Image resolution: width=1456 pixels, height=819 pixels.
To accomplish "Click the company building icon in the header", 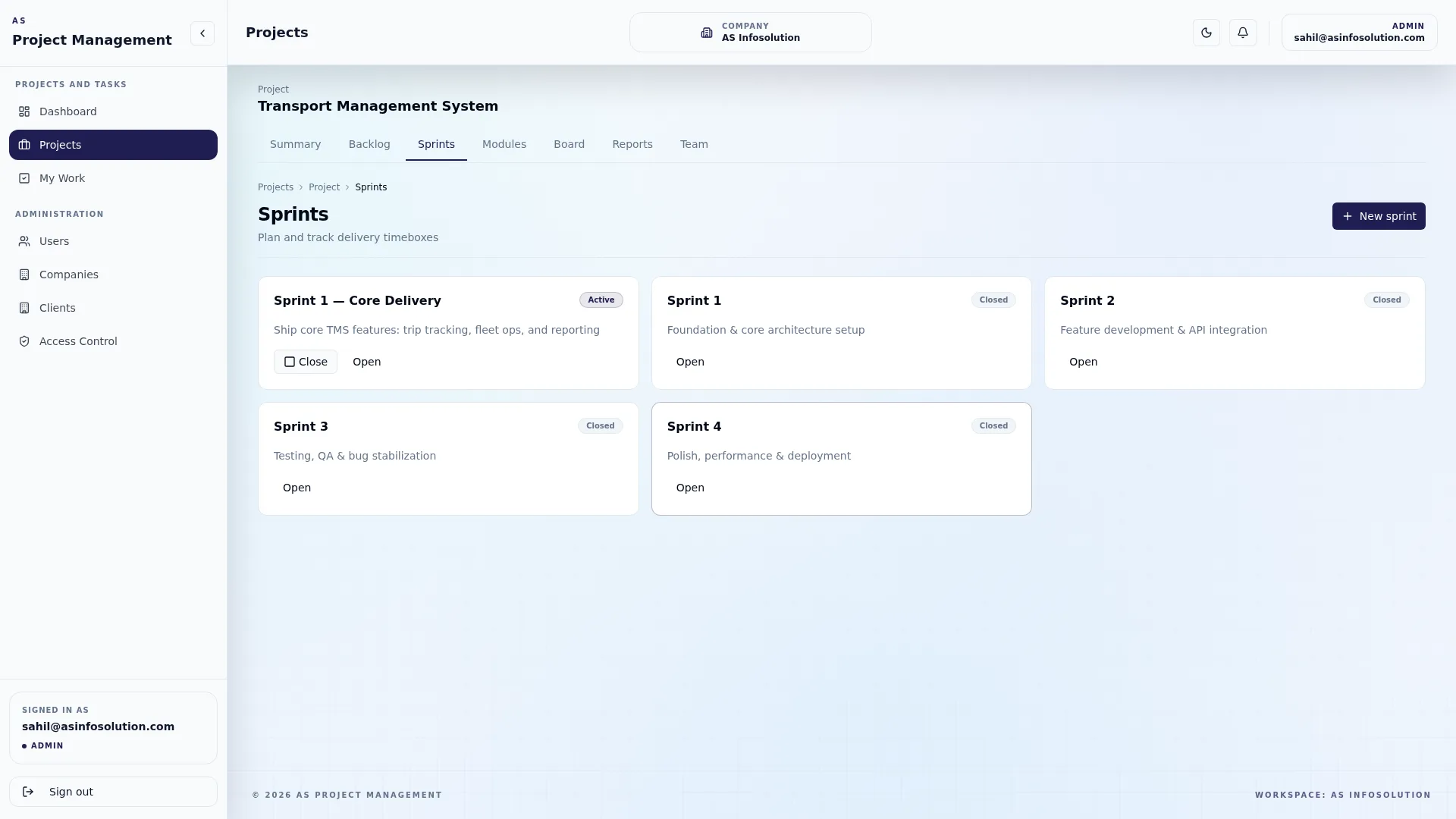I will 707,33.
